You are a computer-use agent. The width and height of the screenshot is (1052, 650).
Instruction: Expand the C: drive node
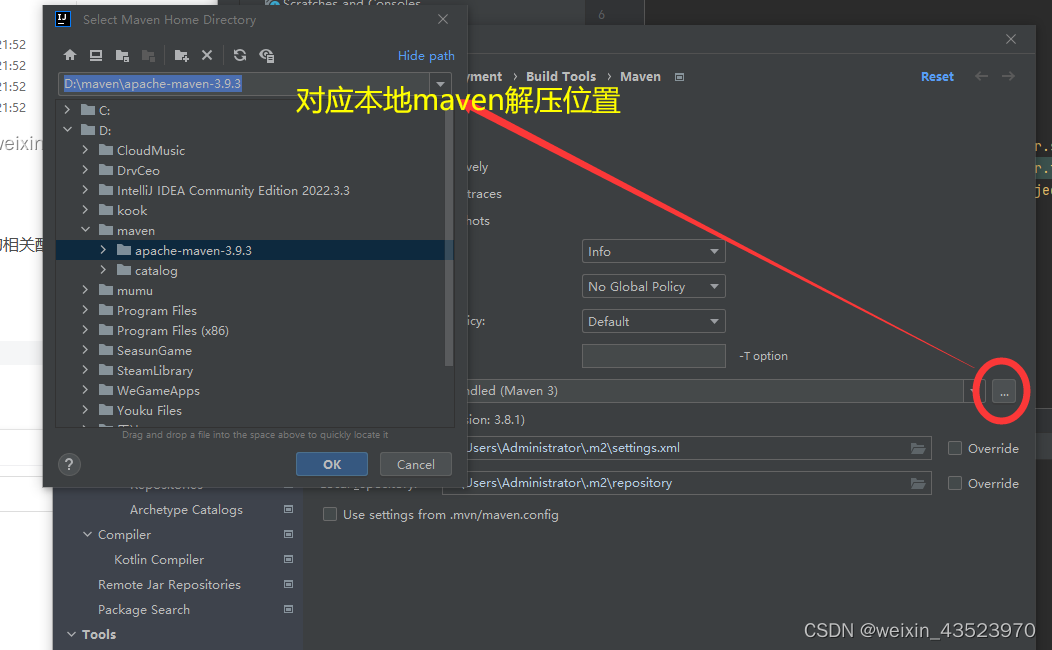67,109
